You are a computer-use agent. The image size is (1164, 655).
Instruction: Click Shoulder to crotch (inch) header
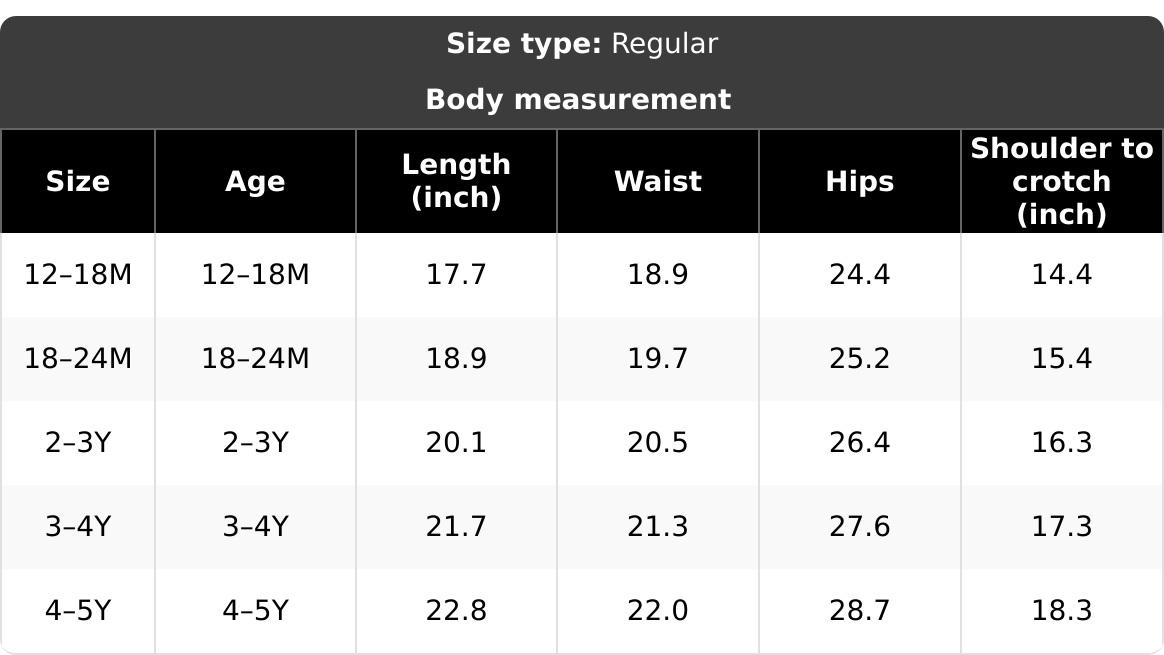click(1062, 181)
